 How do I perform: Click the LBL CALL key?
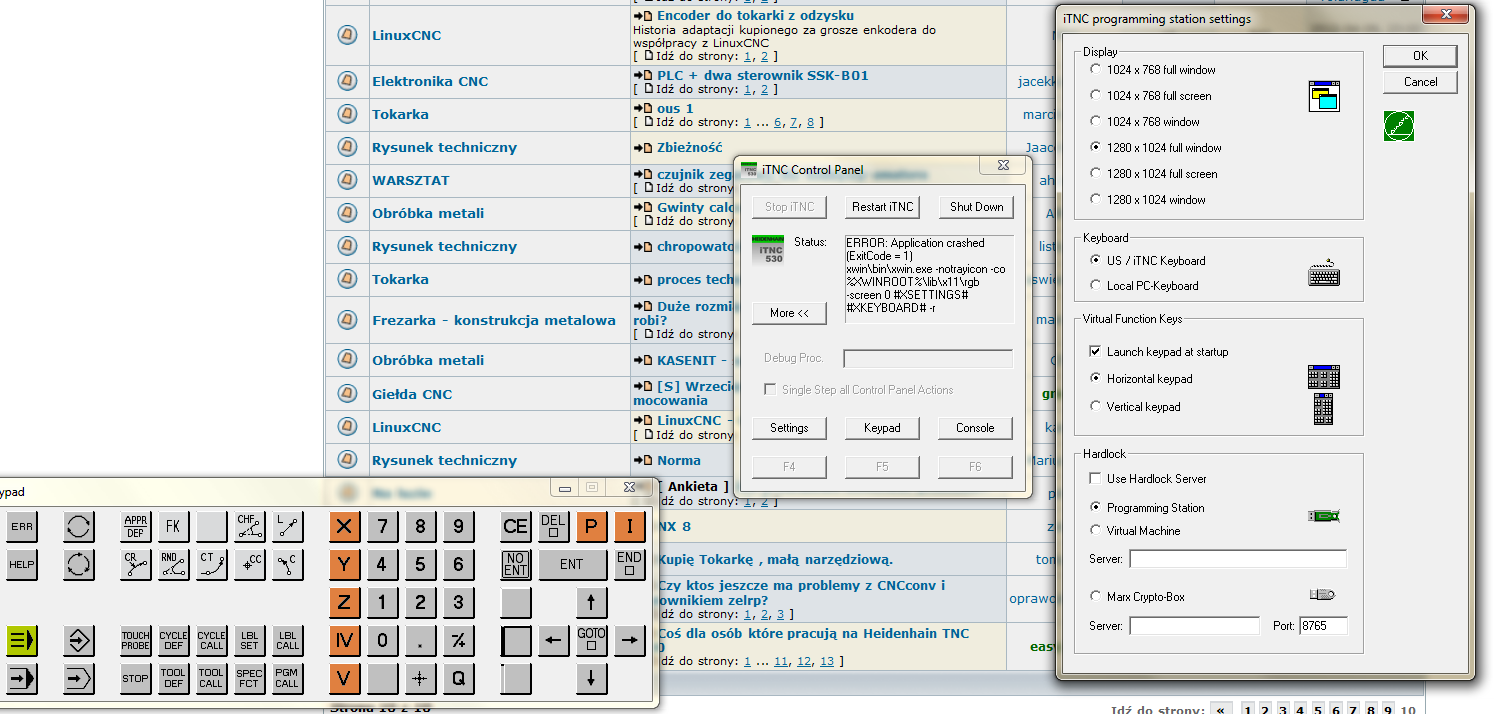point(288,640)
